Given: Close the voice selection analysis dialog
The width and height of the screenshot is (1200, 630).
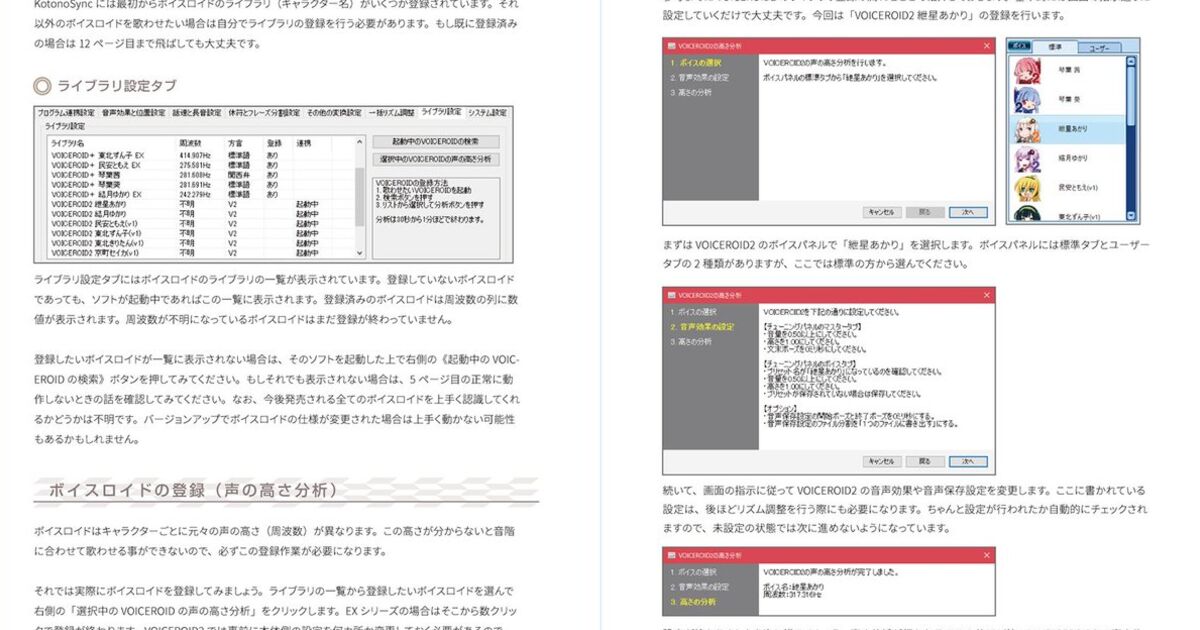Looking at the screenshot, I should click(986, 46).
